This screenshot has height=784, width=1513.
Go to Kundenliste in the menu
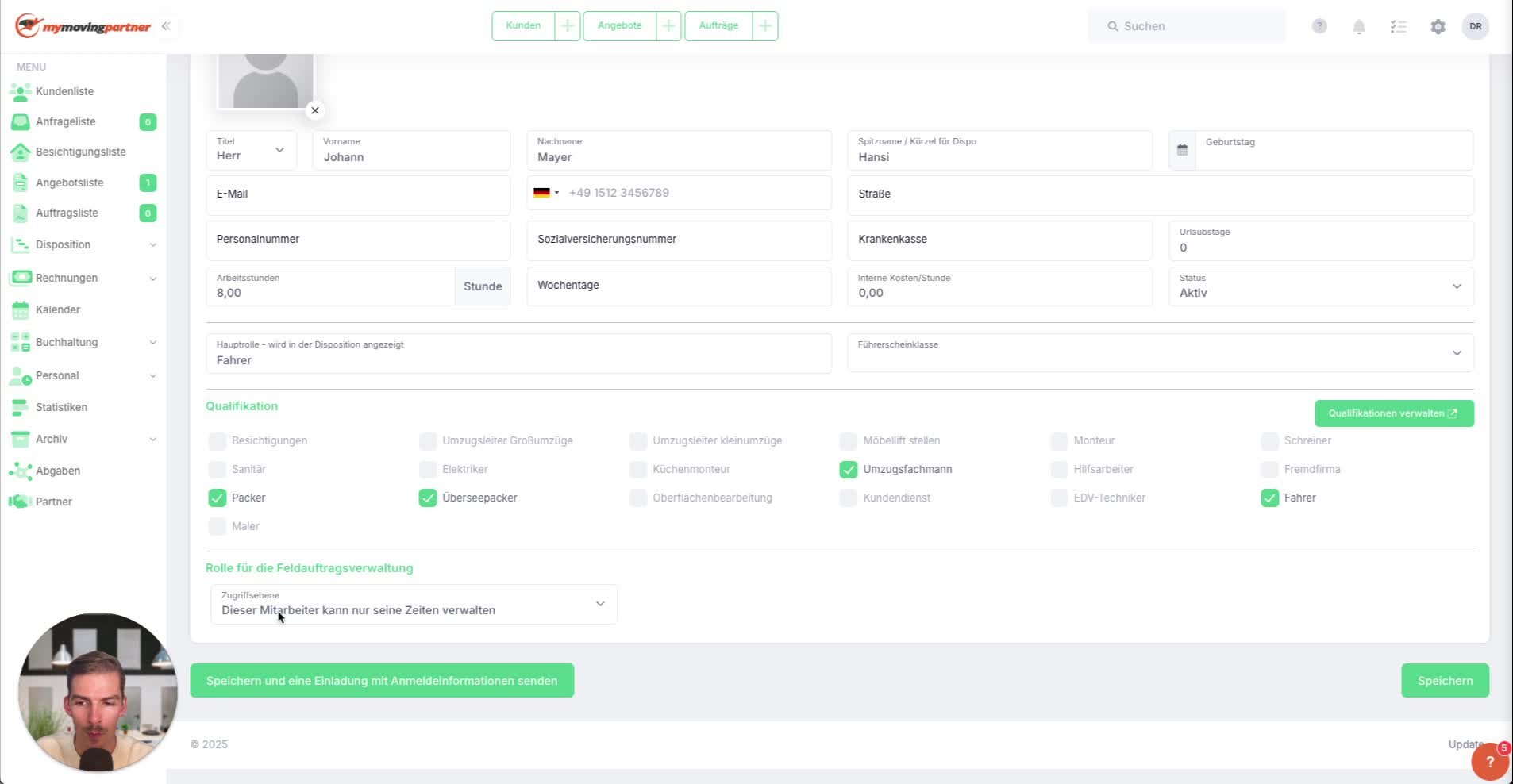pyautogui.click(x=64, y=91)
